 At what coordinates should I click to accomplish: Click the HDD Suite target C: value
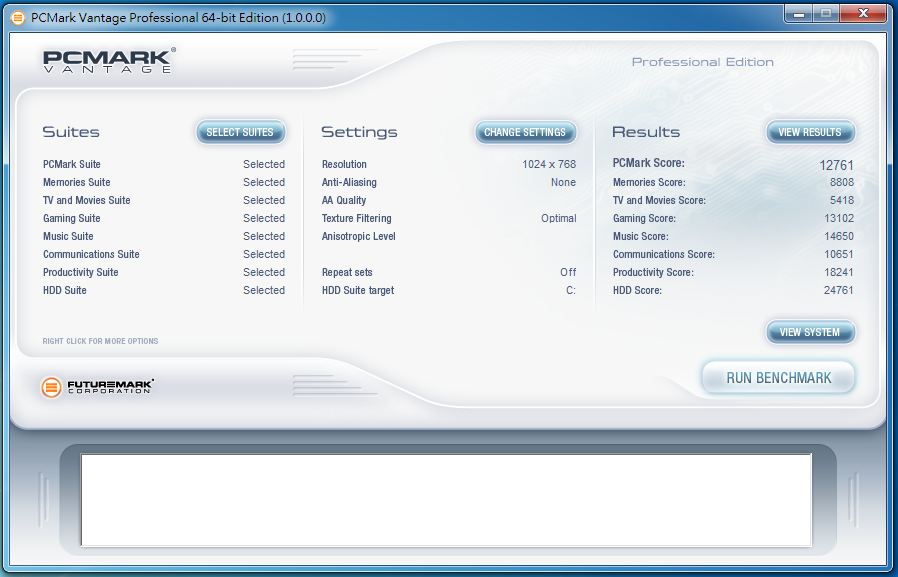point(570,290)
